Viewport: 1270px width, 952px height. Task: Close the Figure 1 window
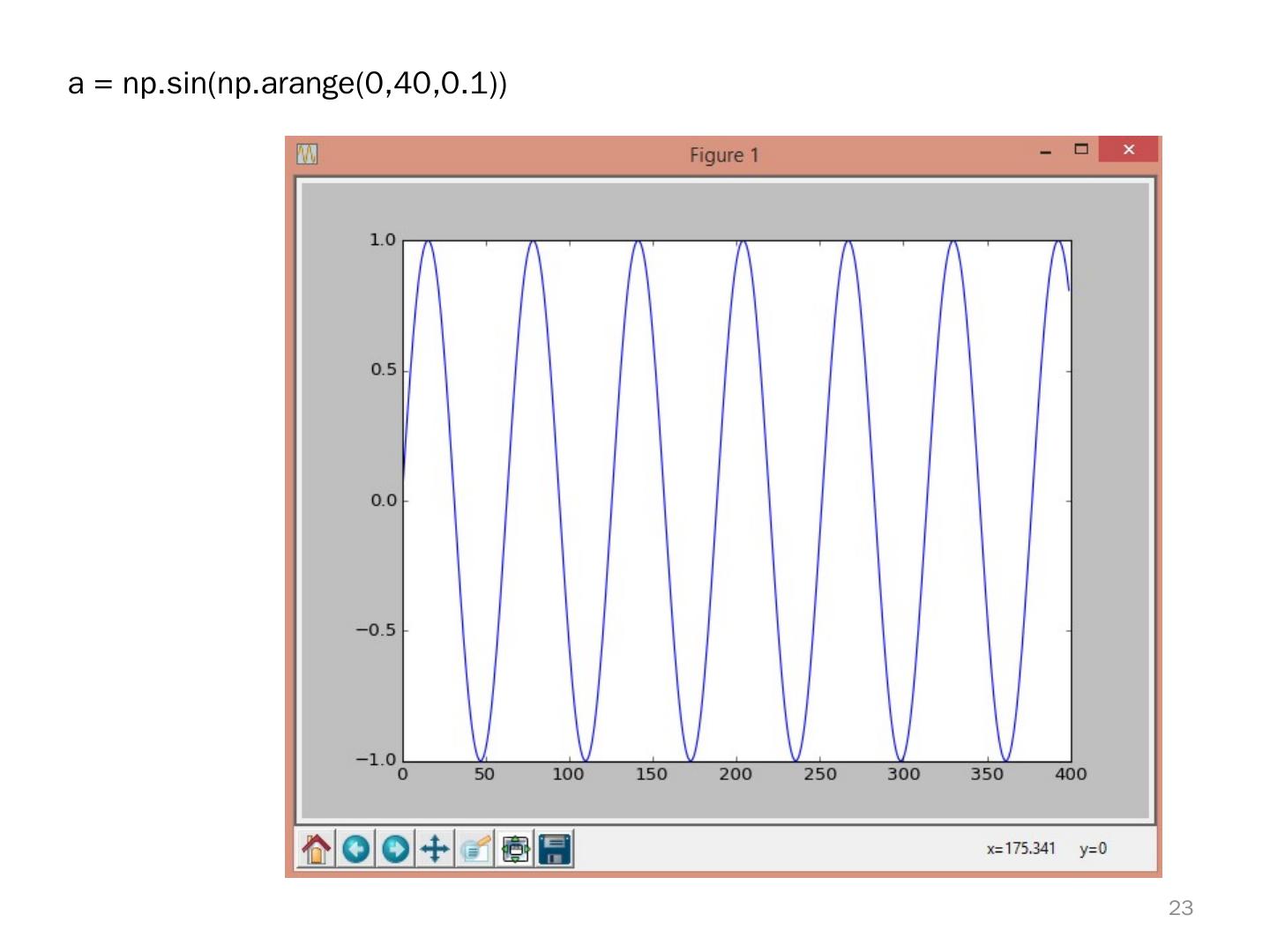click(x=1128, y=149)
